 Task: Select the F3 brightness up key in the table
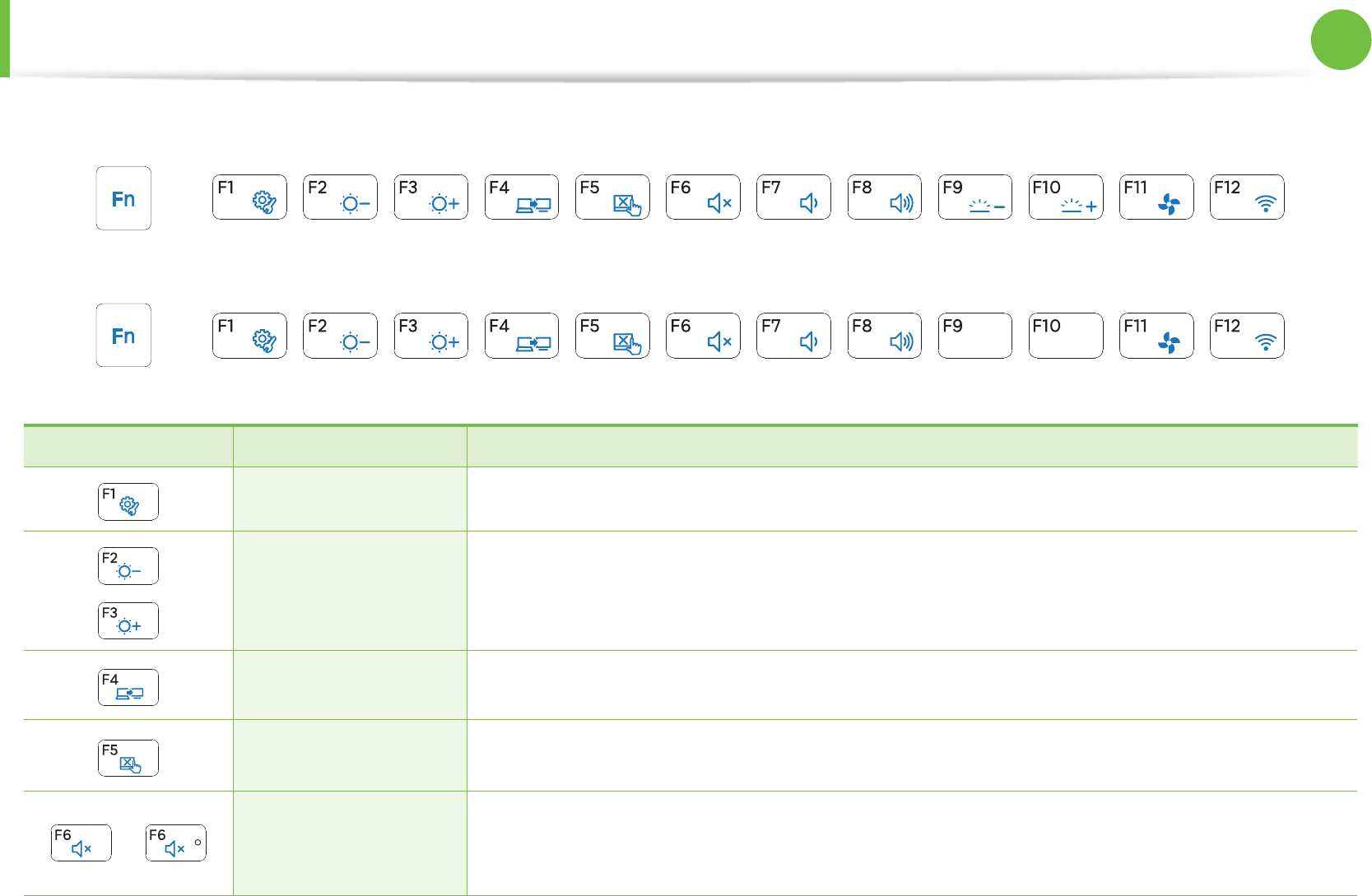pos(128,621)
